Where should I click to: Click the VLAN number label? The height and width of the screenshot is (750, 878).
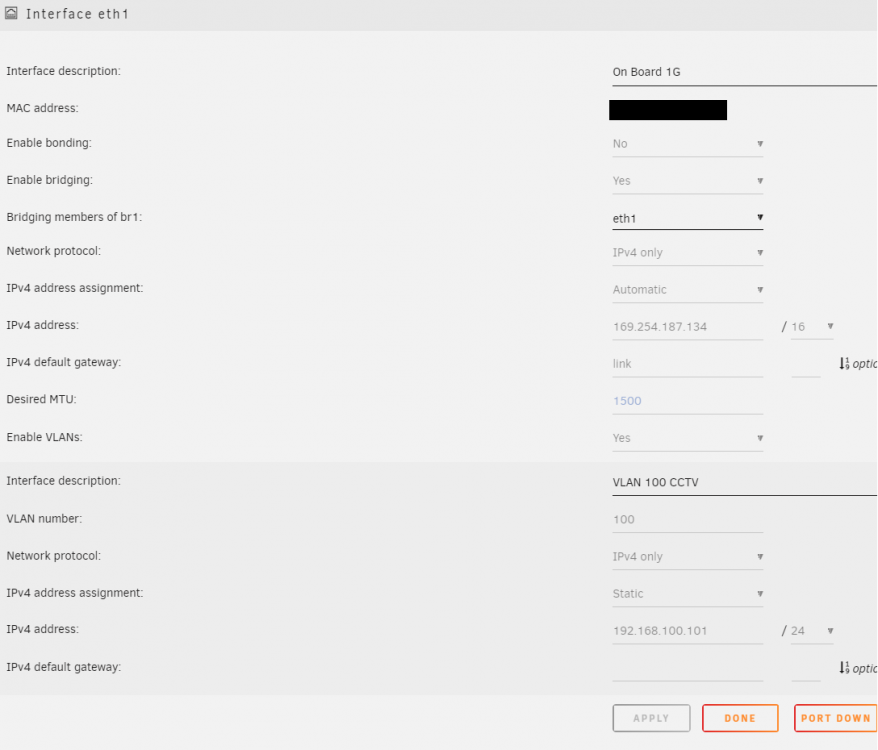44,519
